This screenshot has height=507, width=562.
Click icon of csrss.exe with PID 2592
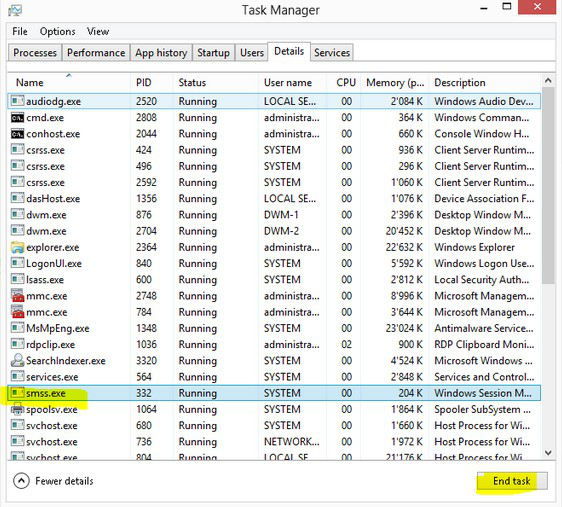coord(17,182)
